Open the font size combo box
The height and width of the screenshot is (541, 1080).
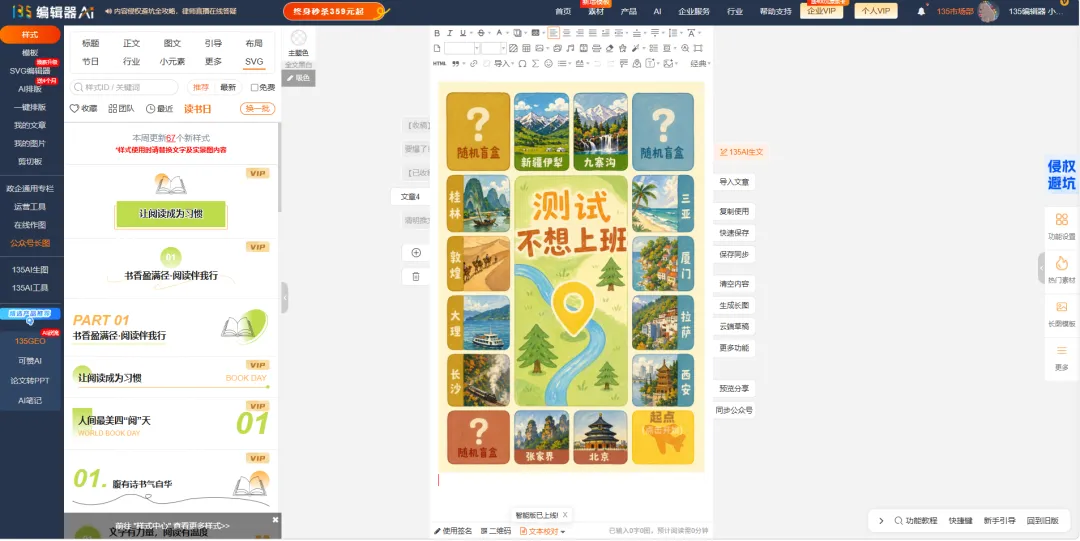click(x=494, y=48)
